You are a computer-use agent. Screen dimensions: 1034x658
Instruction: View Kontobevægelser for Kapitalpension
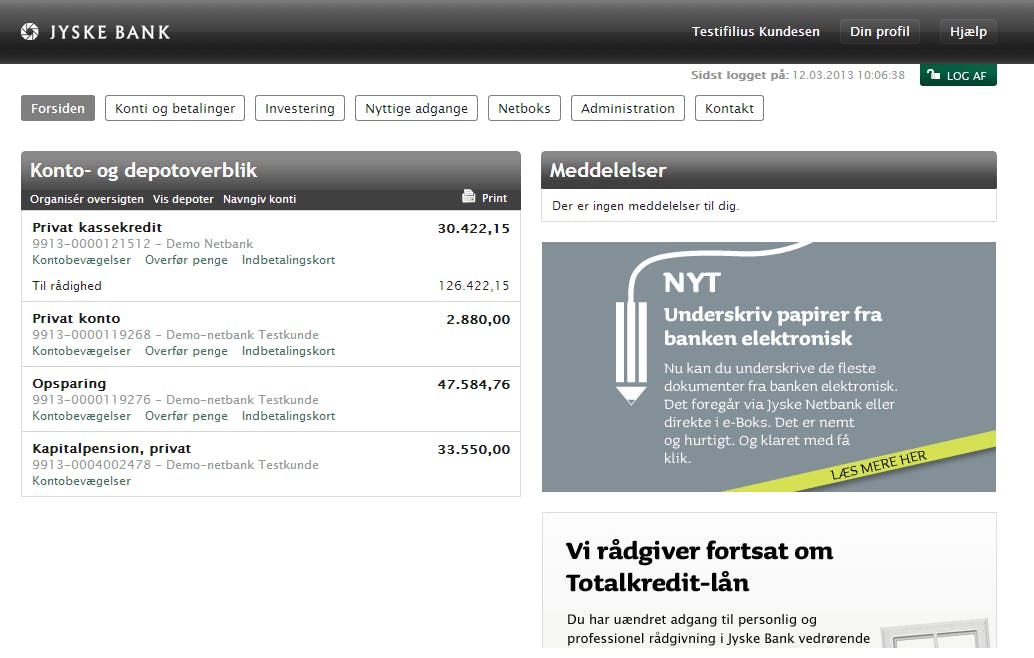click(82, 481)
